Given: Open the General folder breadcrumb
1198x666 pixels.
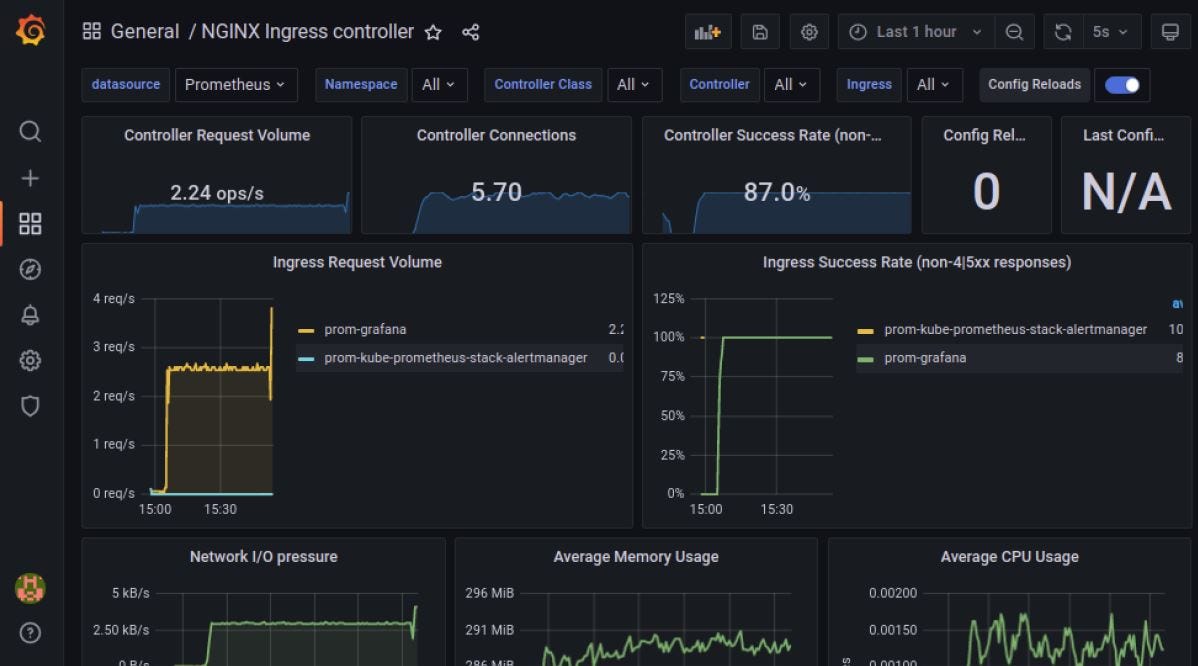Looking at the screenshot, I should pyautogui.click(x=146, y=32).
